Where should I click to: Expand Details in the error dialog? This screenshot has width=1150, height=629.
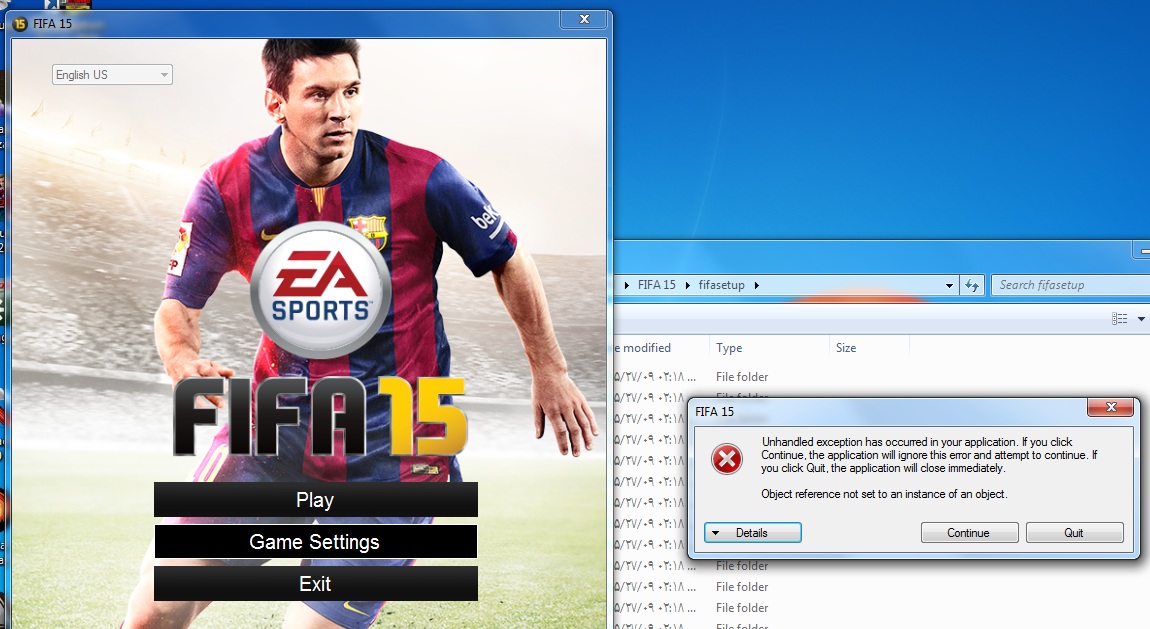[752, 533]
